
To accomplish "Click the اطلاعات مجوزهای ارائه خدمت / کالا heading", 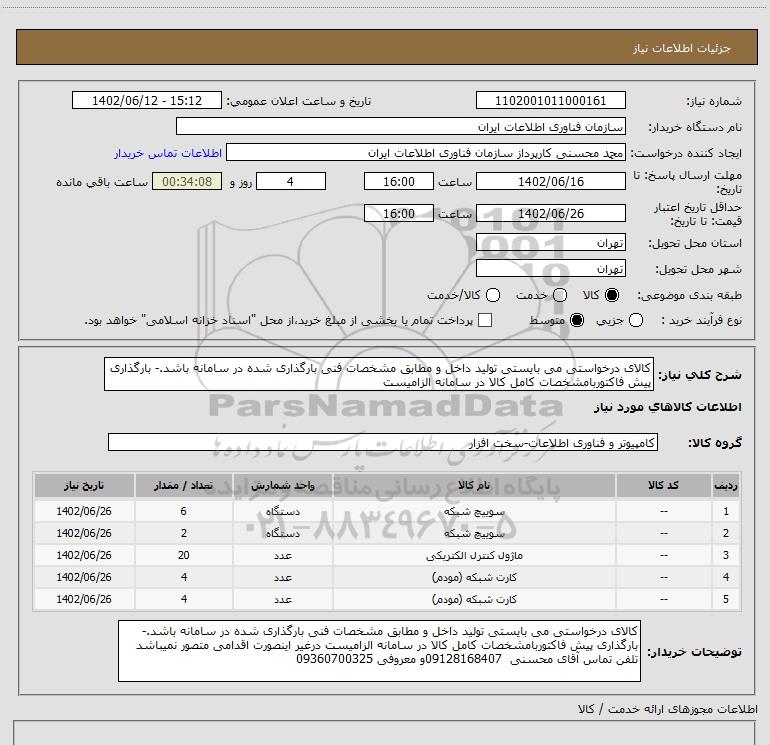I will (668, 709).
